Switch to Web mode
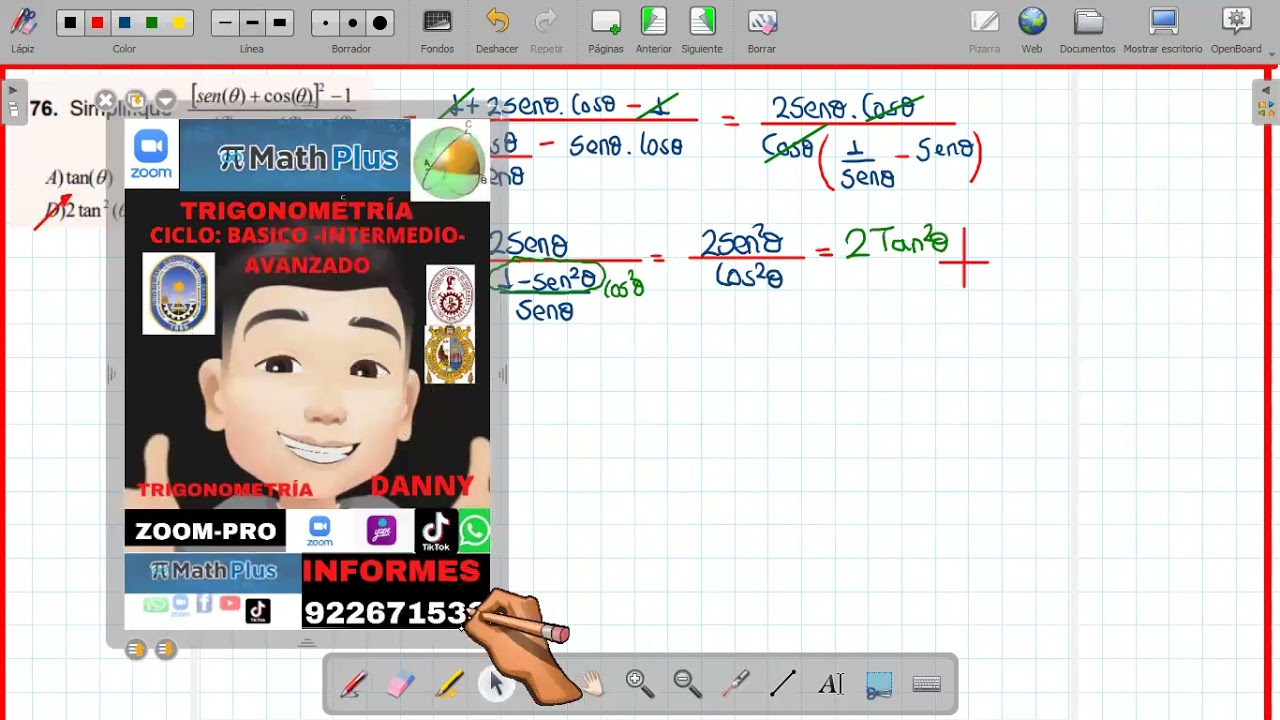Viewport: 1280px width, 720px height. pos(1032,30)
